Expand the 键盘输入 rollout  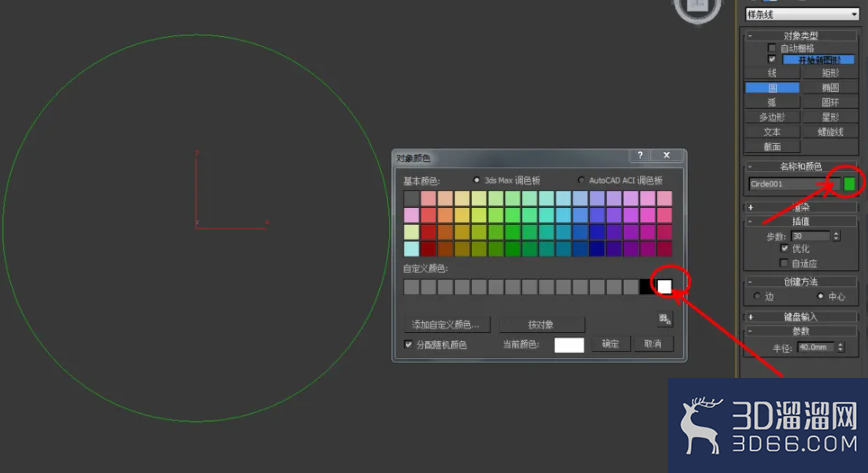pyautogui.click(x=800, y=317)
